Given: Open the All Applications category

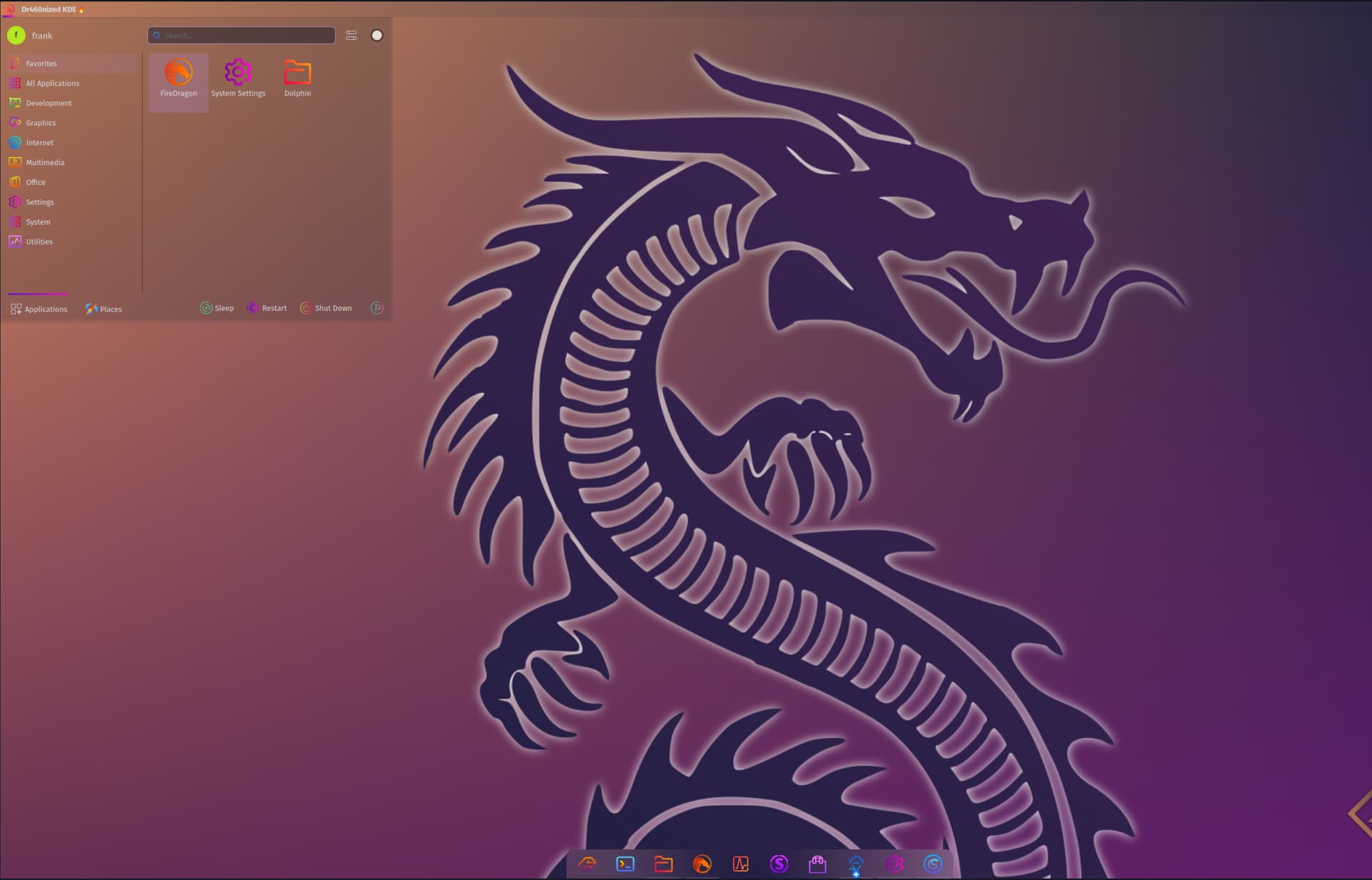Looking at the screenshot, I should [x=71, y=83].
